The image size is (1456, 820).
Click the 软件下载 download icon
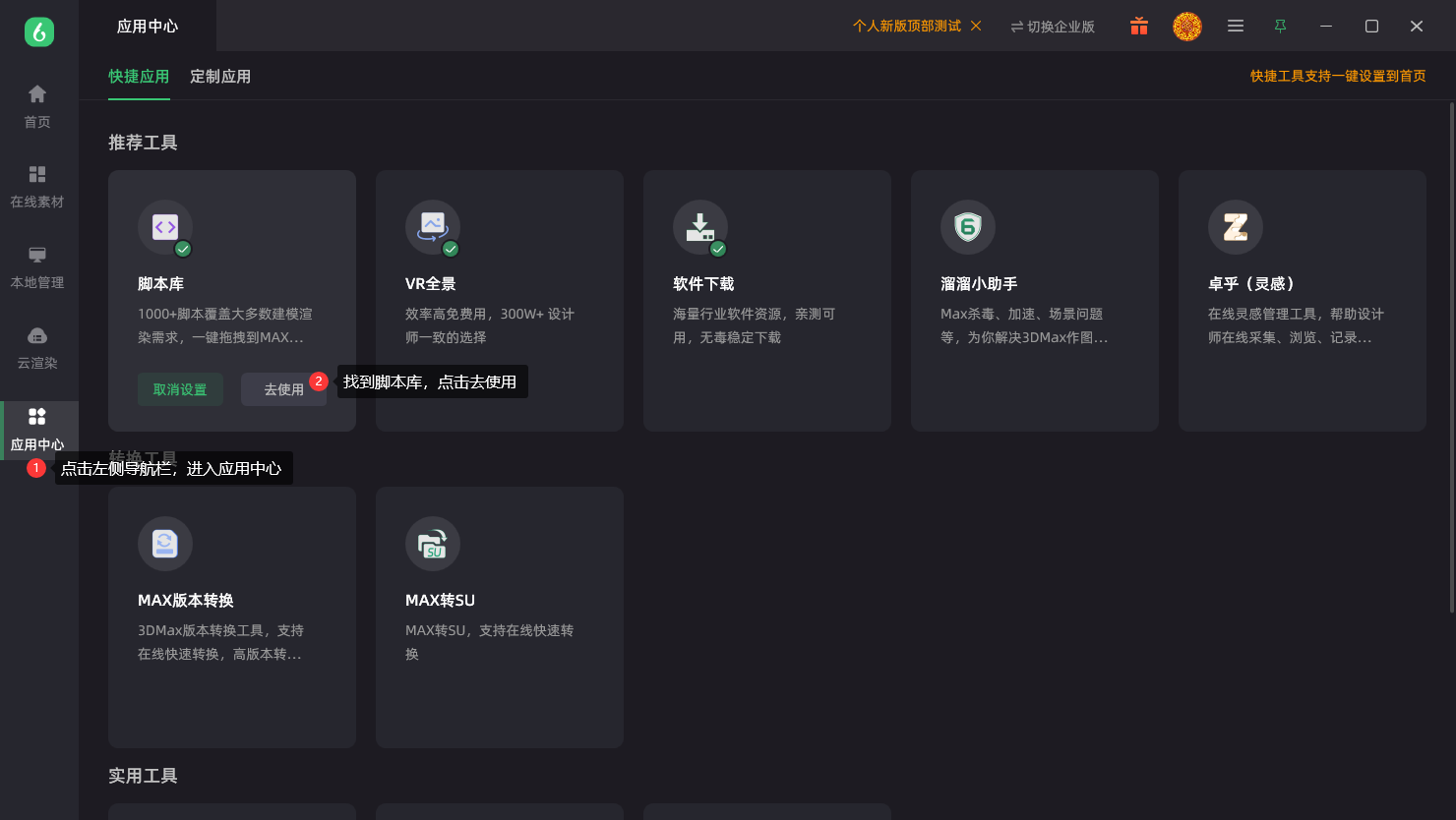[700, 227]
